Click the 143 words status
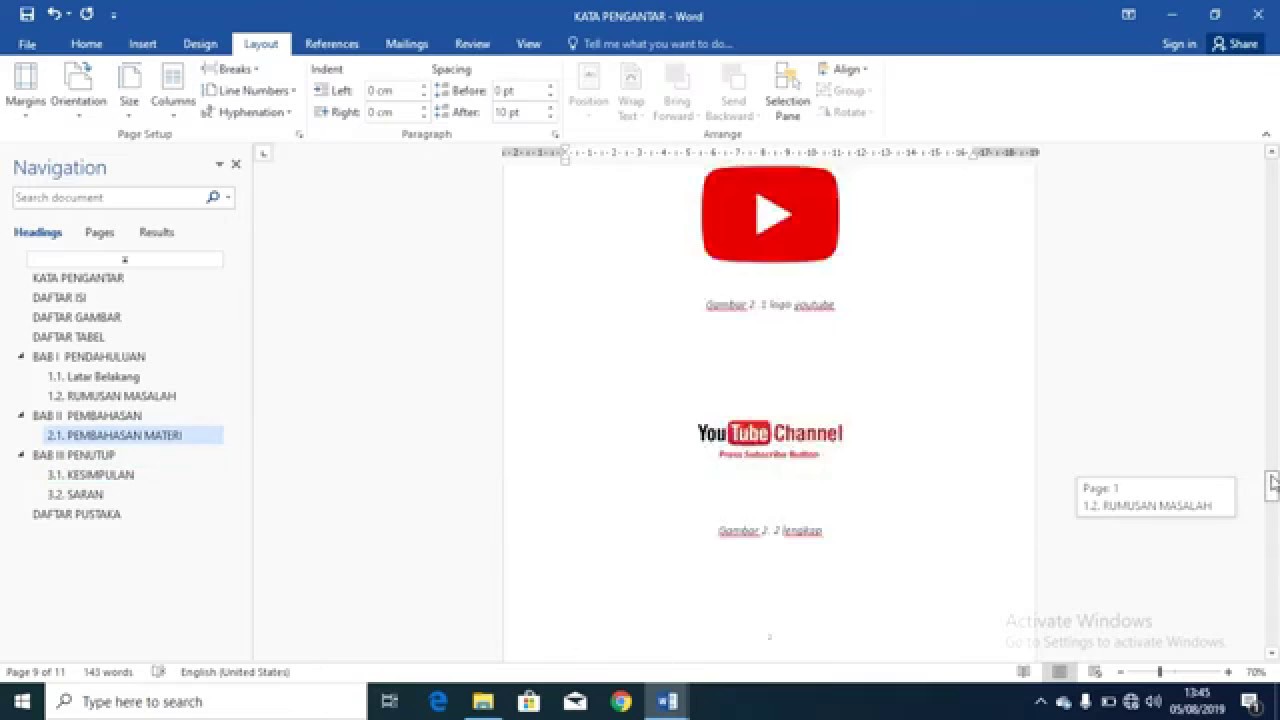 coord(108,672)
